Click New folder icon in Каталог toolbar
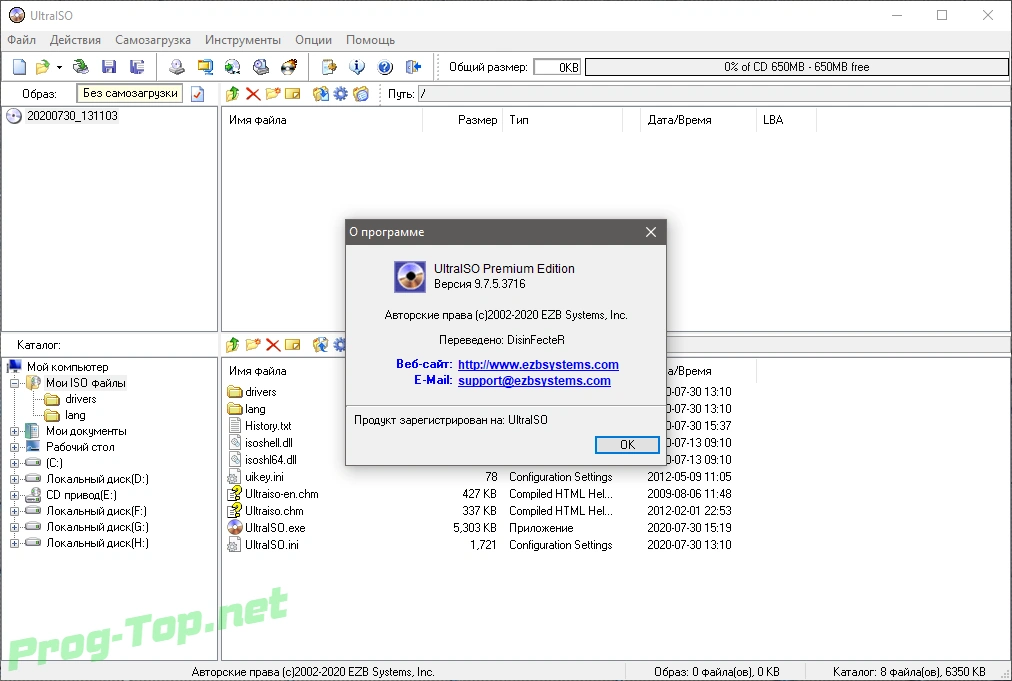The height and width of the screenshot is (681, 1012). 253,345
